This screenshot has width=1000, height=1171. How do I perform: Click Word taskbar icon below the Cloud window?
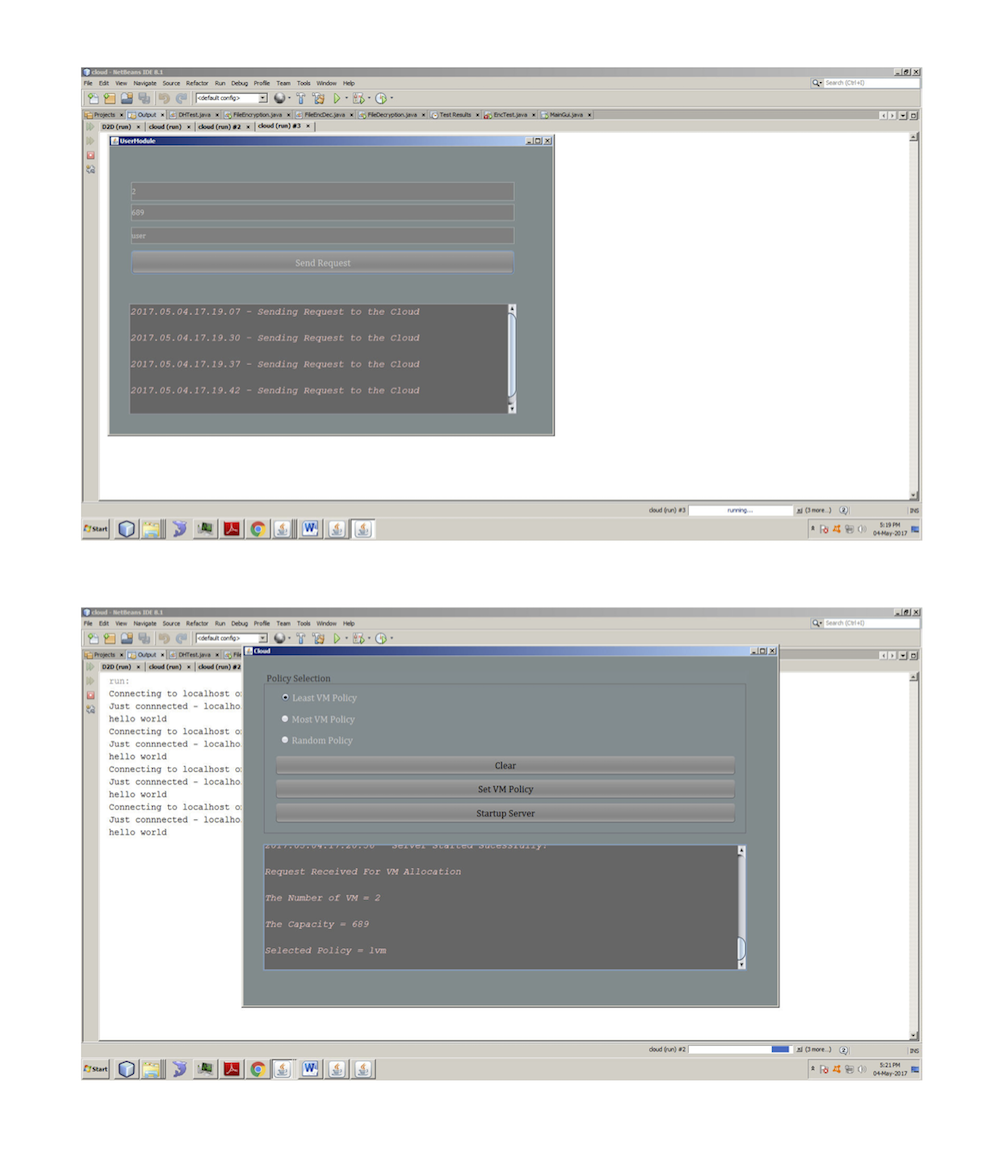tap(310, 1069)
